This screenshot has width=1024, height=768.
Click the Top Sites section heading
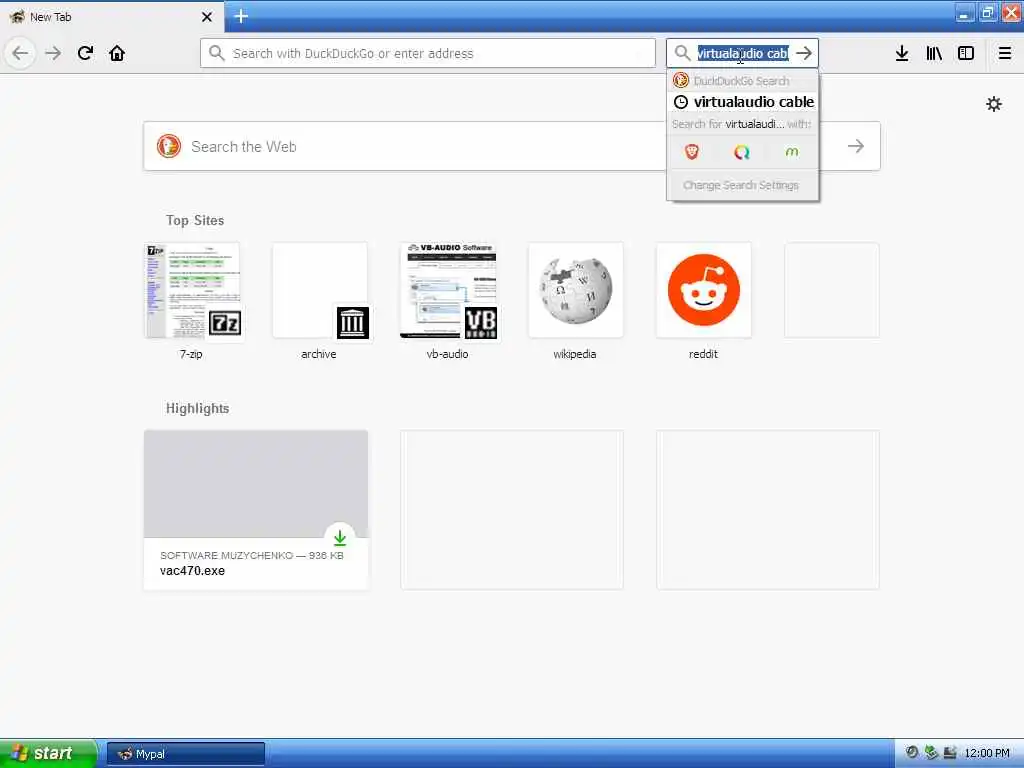pos(195,221)
